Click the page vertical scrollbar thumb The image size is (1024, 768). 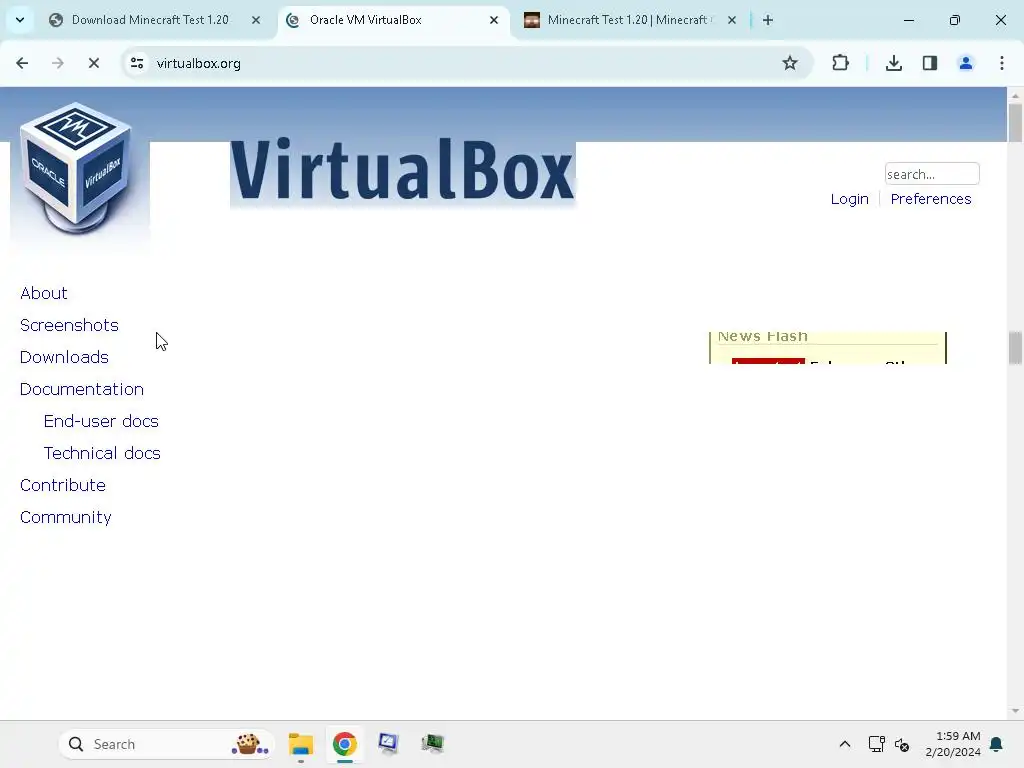(x=1015, y=122)
